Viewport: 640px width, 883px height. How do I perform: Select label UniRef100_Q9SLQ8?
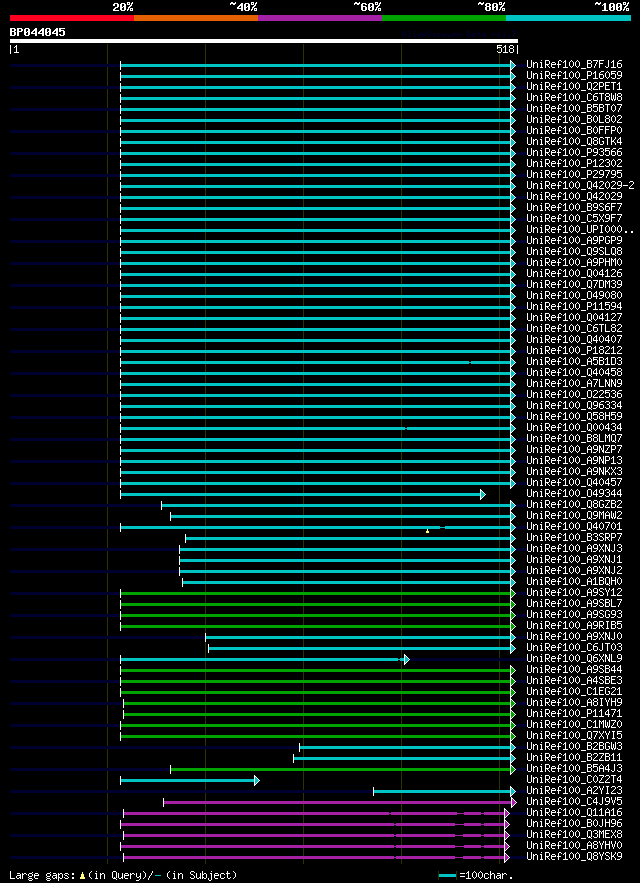[x=574, y=251]
